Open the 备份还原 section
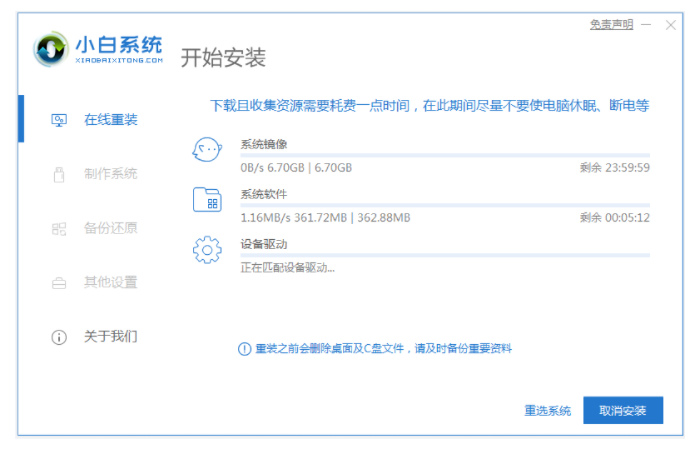 (x=110, y=229)
